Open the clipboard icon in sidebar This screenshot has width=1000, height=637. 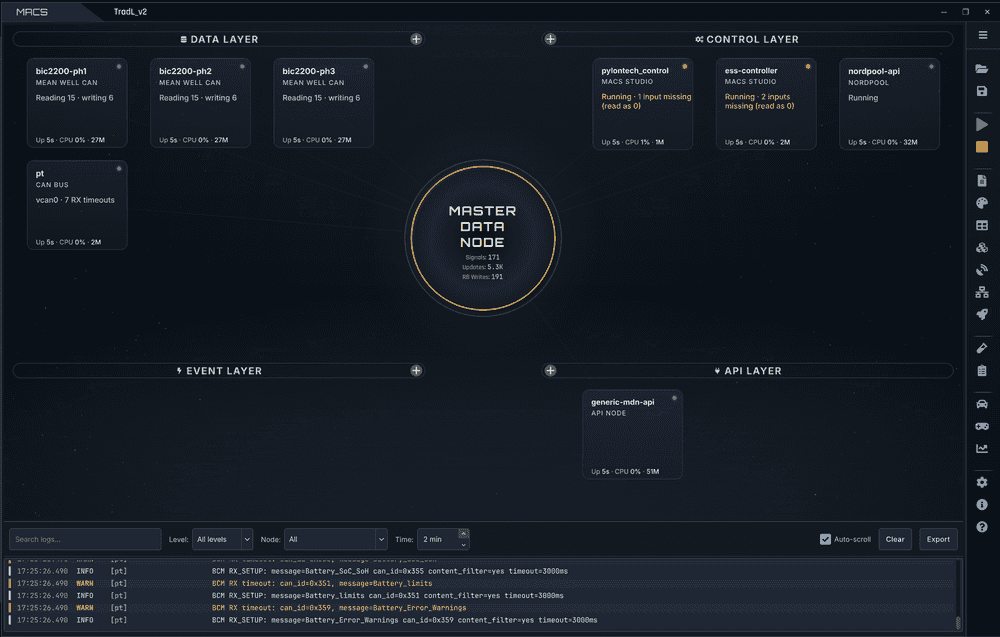[982, 370]
